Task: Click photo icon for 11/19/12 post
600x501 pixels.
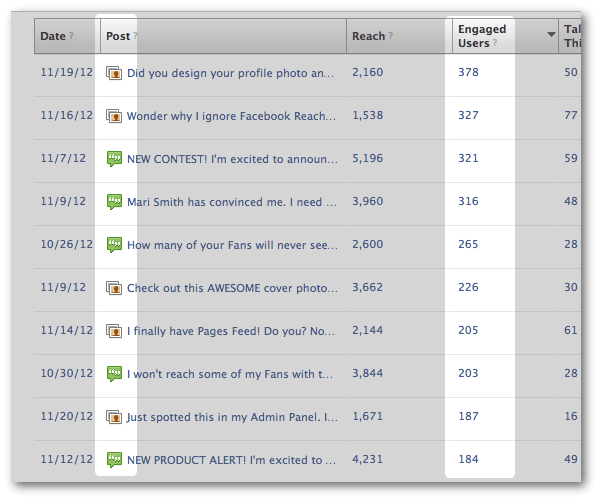Action: click(114, 73)
